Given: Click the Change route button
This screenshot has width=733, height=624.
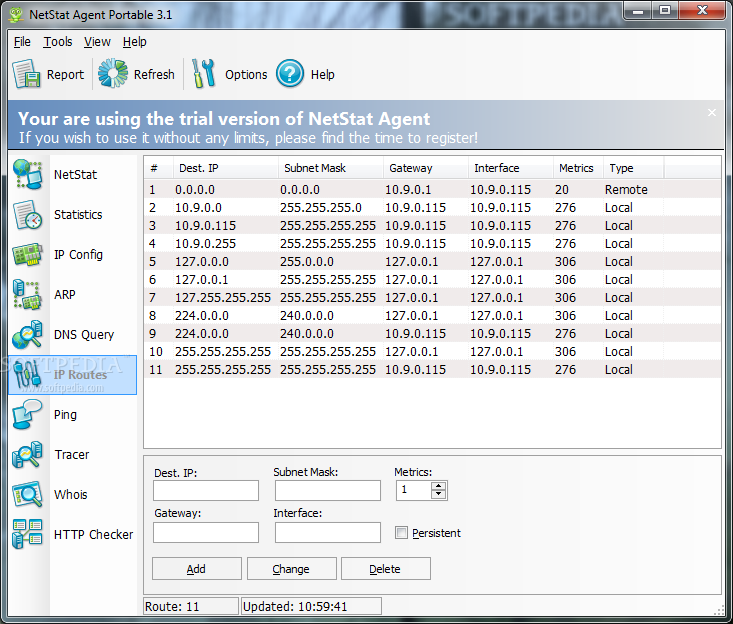Looking at the screenshot, I should point(291,569).
